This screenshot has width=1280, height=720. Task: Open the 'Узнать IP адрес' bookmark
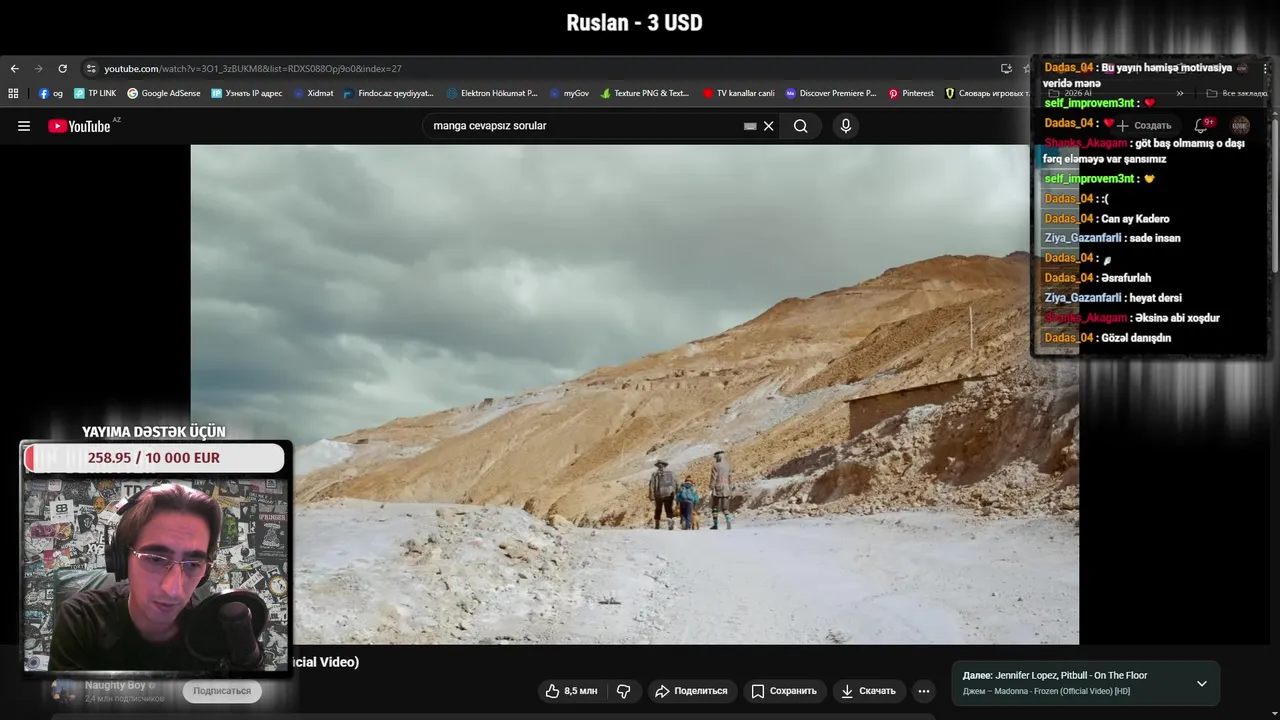247,93
